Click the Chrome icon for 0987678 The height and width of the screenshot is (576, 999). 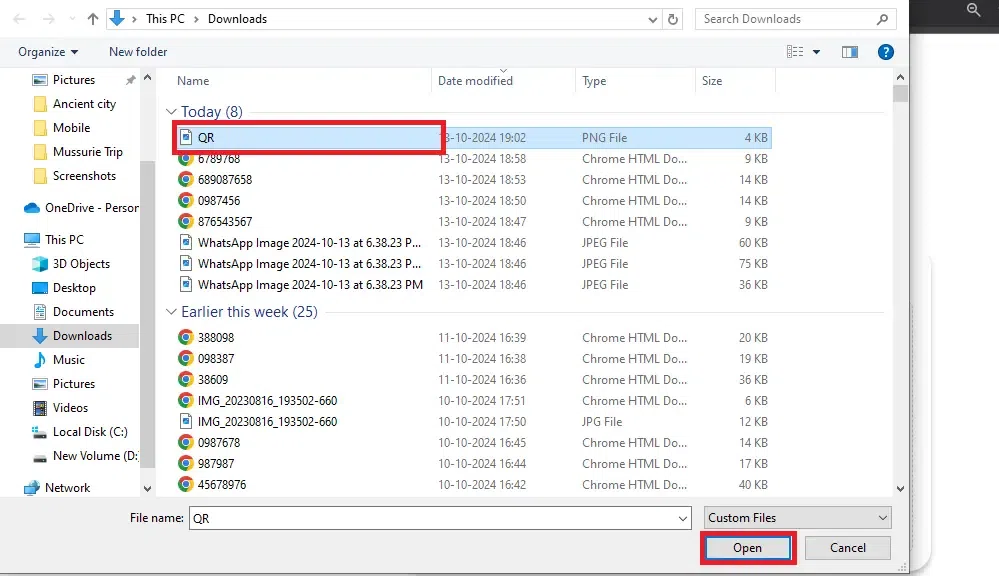click(185, 443)
